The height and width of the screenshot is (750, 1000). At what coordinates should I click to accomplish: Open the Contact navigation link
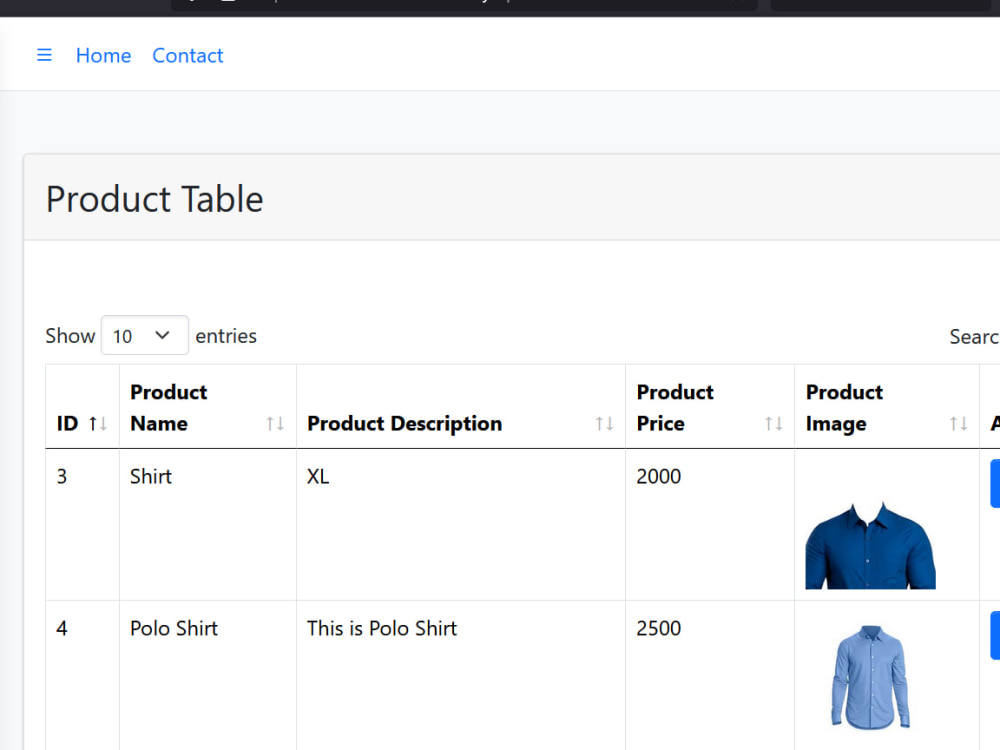point(188,55)
